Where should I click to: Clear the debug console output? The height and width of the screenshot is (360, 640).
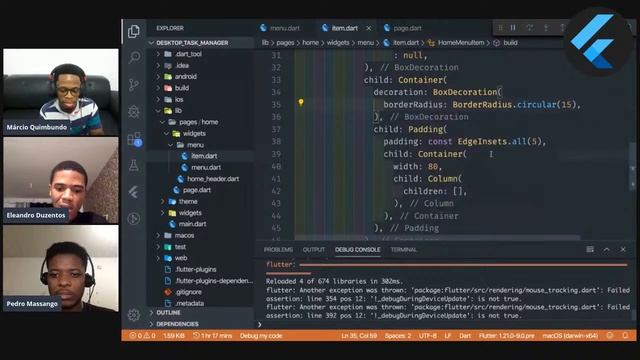(x=590, y=249)
